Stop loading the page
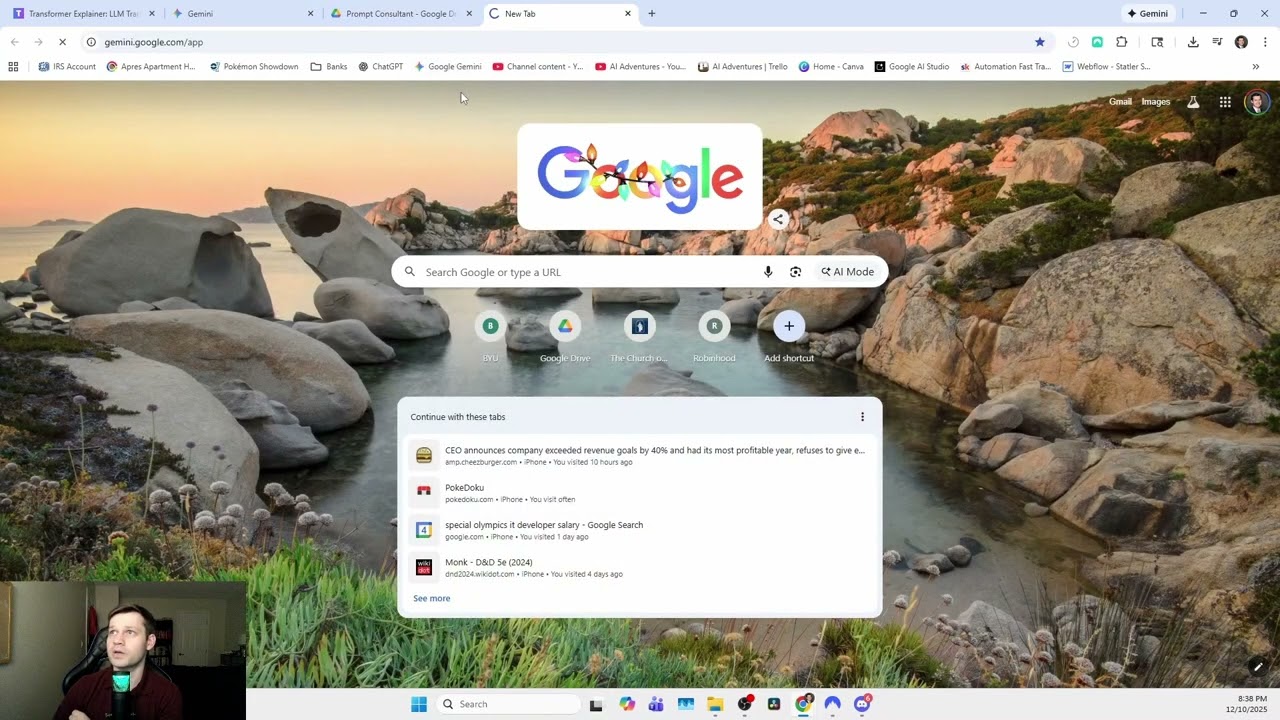 (62, 42)
